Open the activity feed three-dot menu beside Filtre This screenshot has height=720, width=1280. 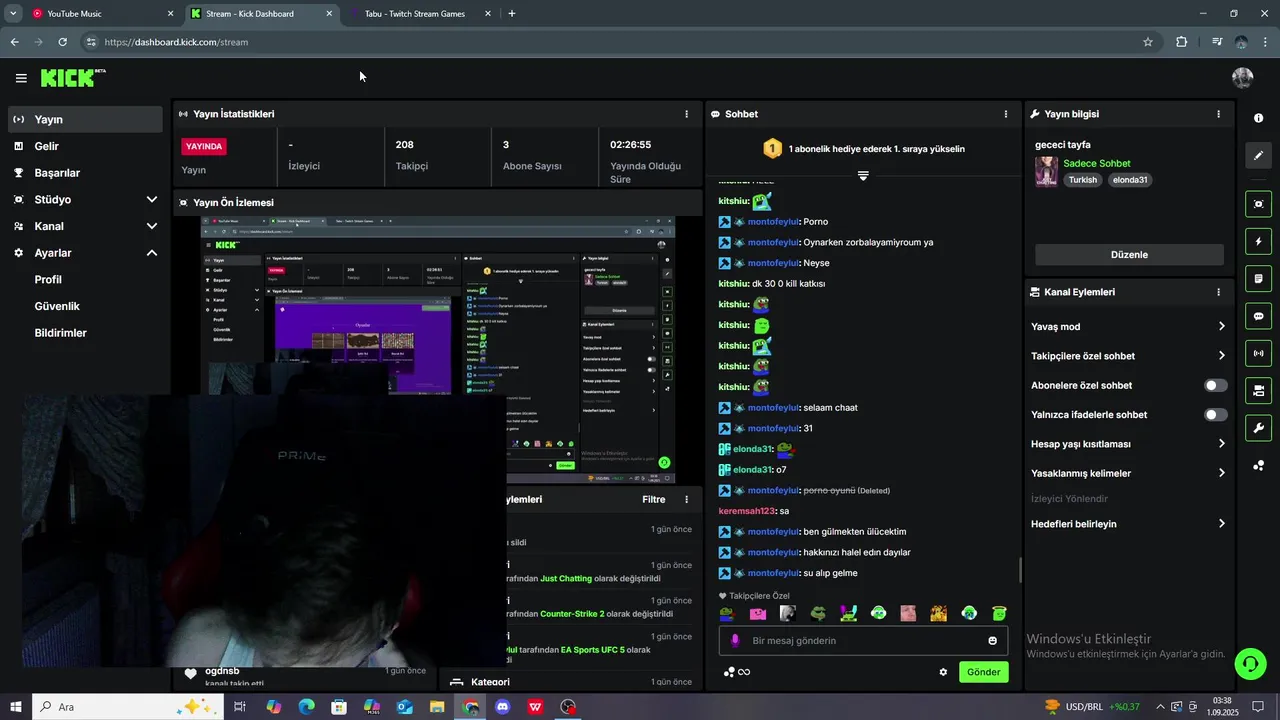click(x=686, y=499)
